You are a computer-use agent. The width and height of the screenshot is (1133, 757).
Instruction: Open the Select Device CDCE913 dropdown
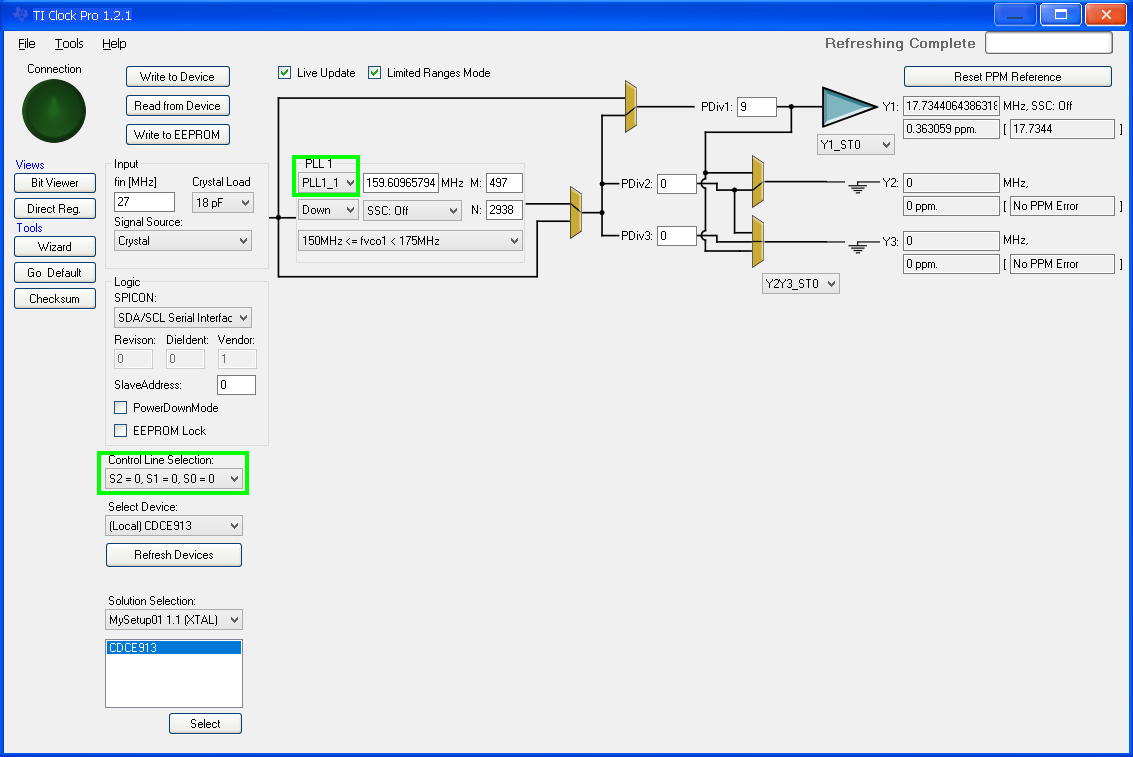173,526
